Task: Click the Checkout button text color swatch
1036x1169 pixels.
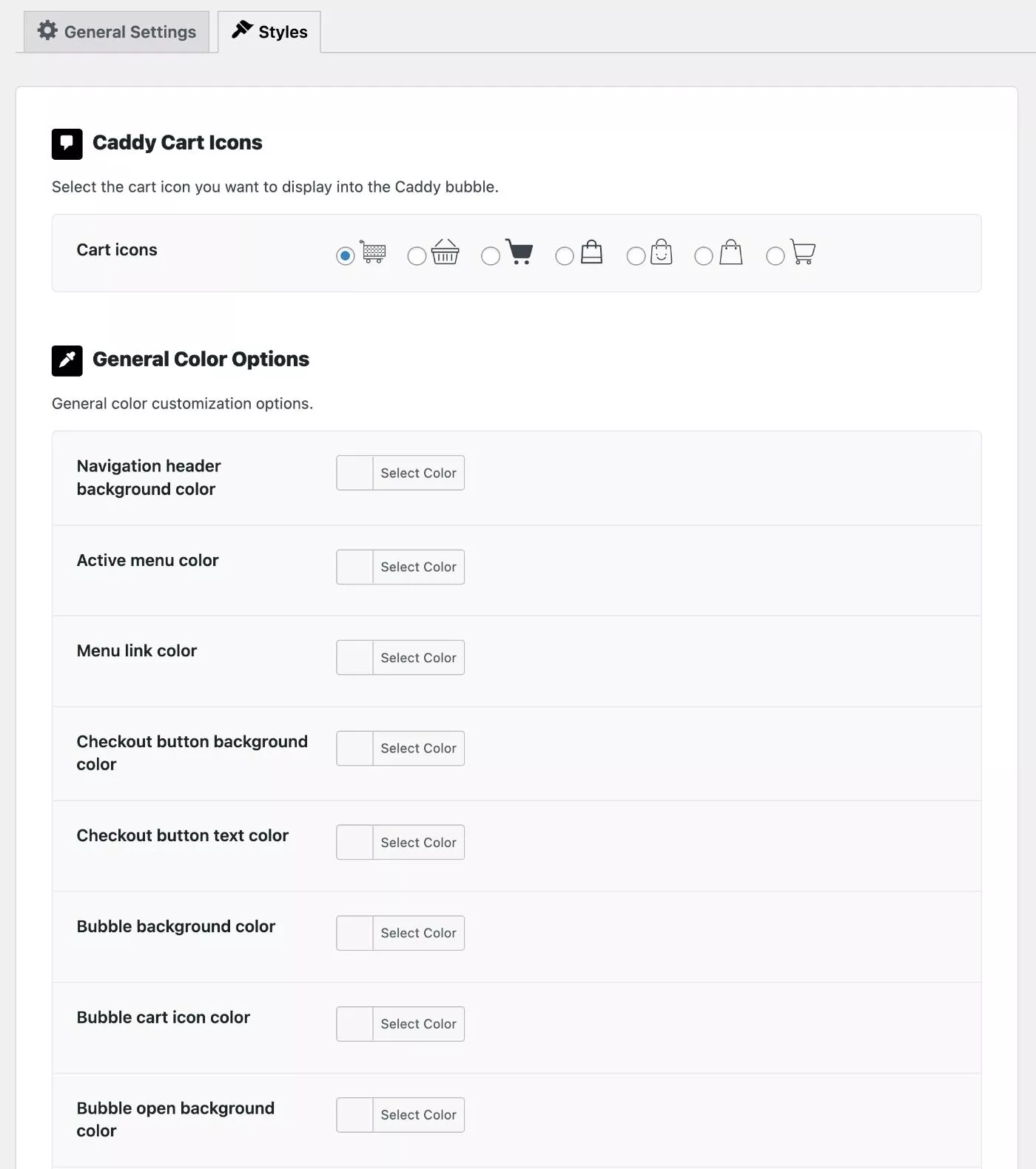Action: [354, 842]
